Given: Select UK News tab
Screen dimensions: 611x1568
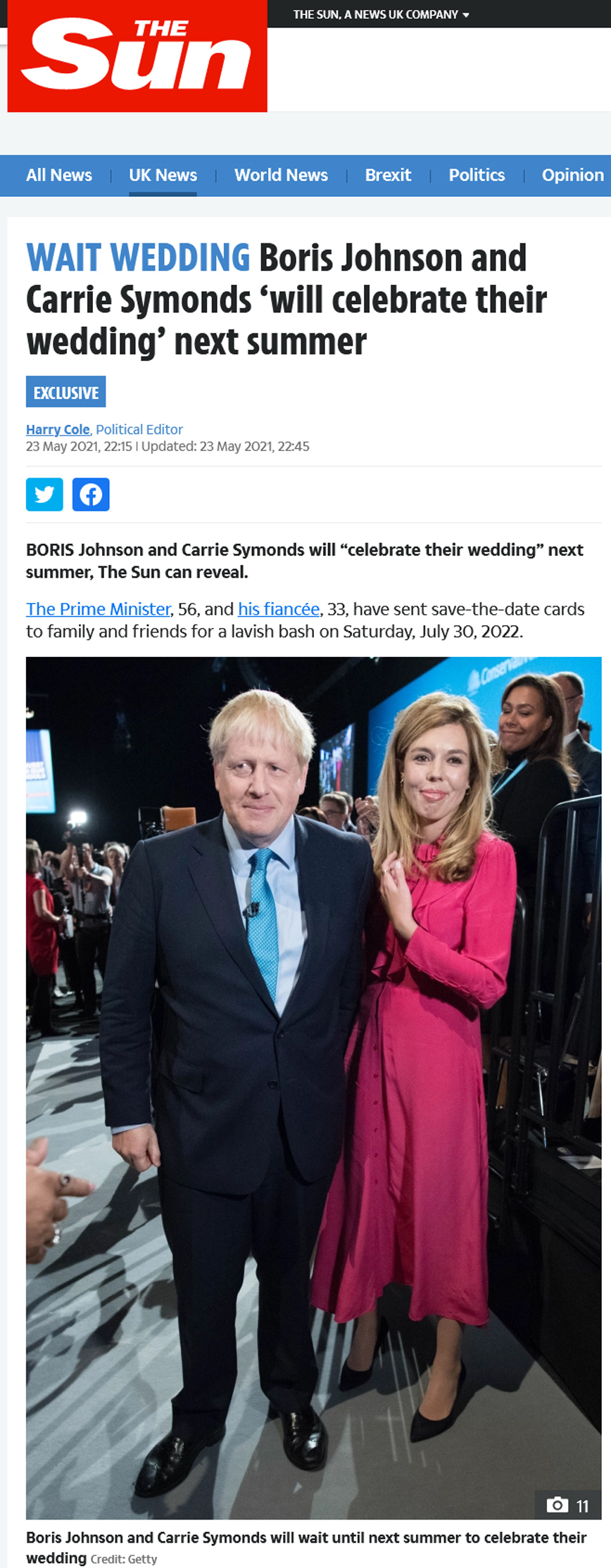Looking at the screenshot, I should pyautogui.click(x=163, y=175).
